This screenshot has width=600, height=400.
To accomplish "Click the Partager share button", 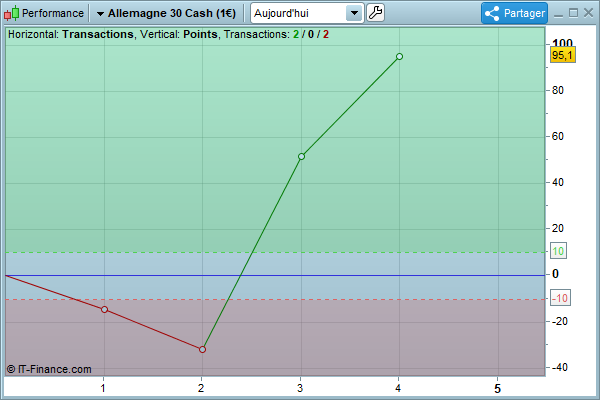I will click(x=514, y=13).
